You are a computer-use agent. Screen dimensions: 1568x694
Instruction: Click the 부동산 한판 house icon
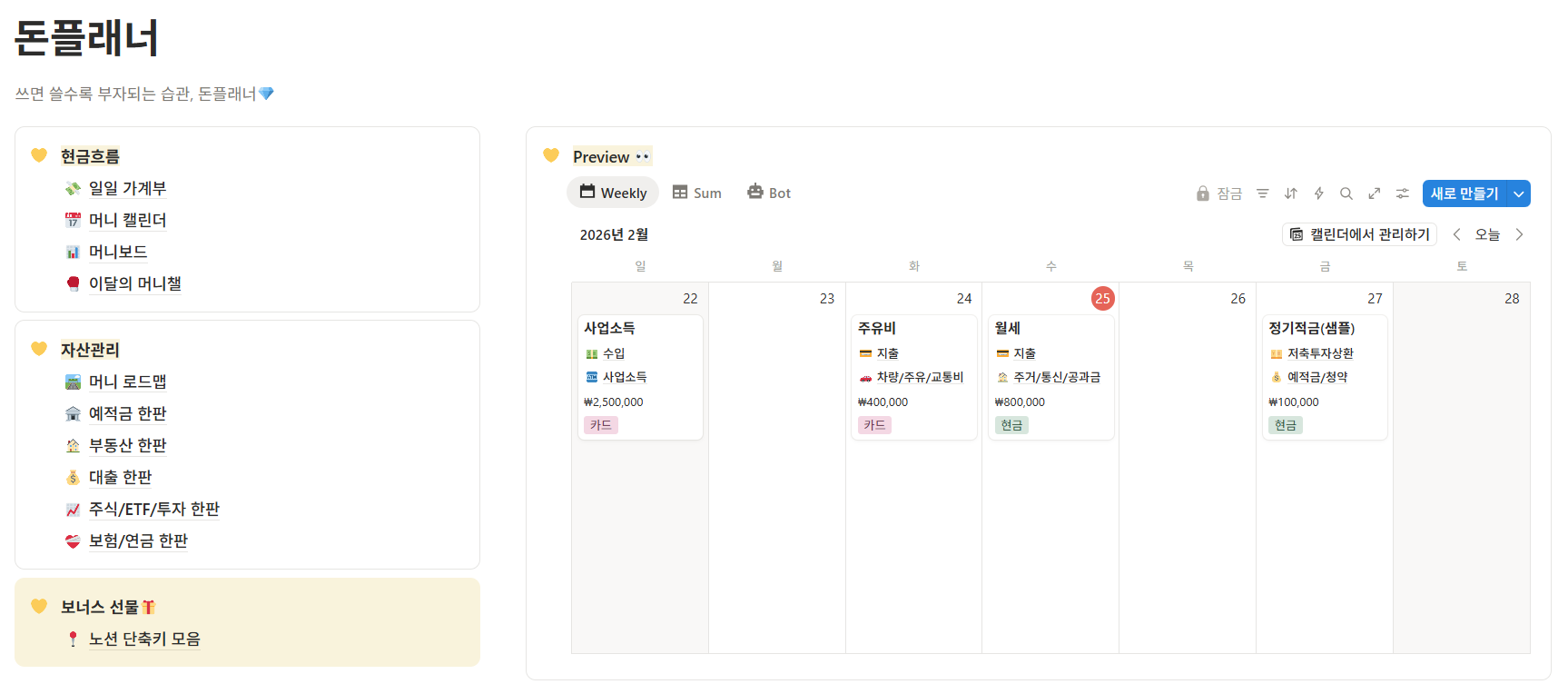tap(73, 446)
